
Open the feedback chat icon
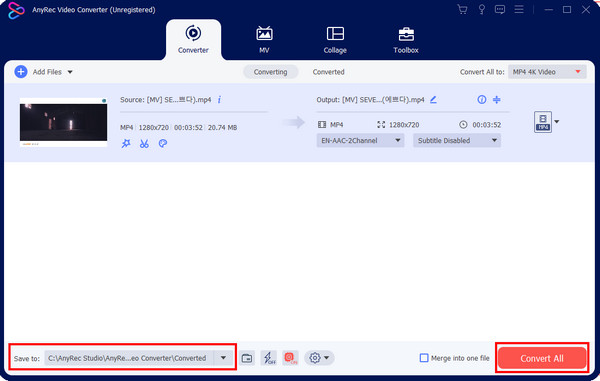[x=500, y=10]
